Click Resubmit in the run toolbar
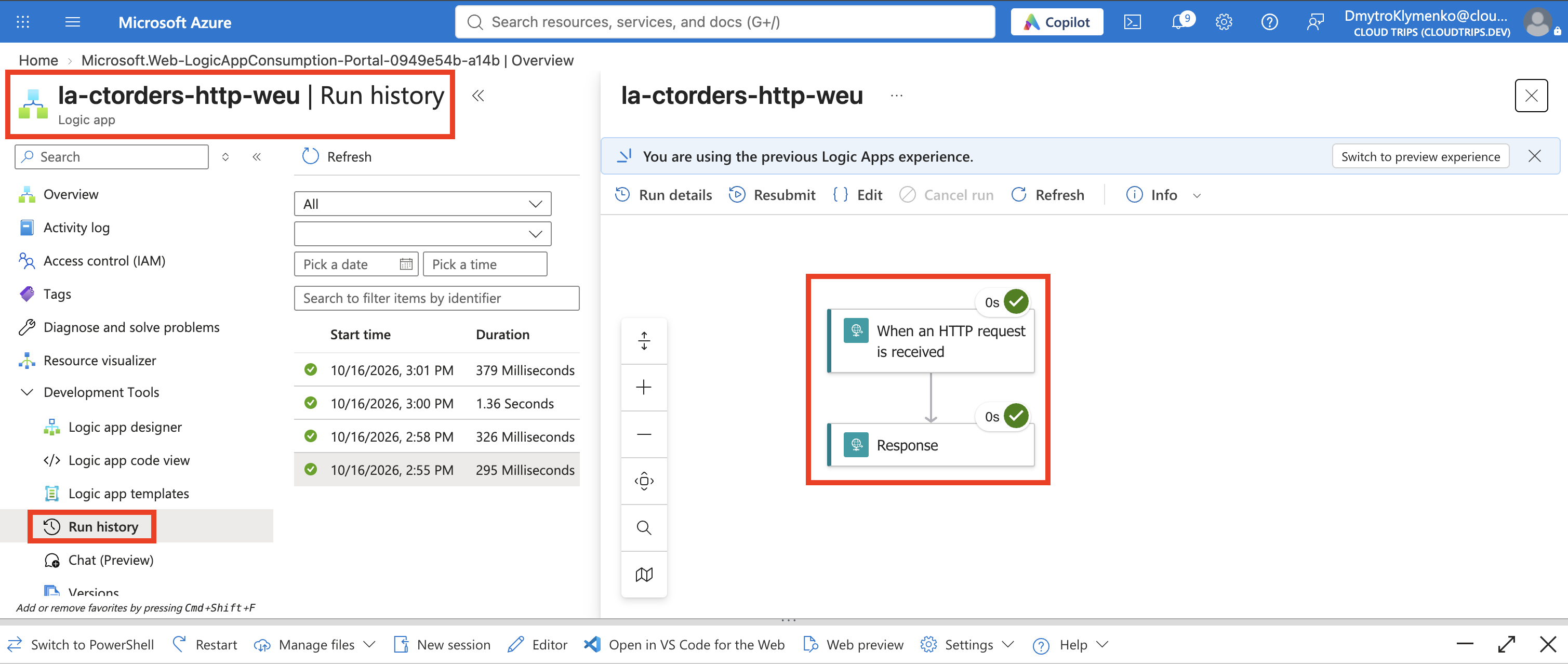The height and width of the screenshot is (664, 1568). coord(772,195)
